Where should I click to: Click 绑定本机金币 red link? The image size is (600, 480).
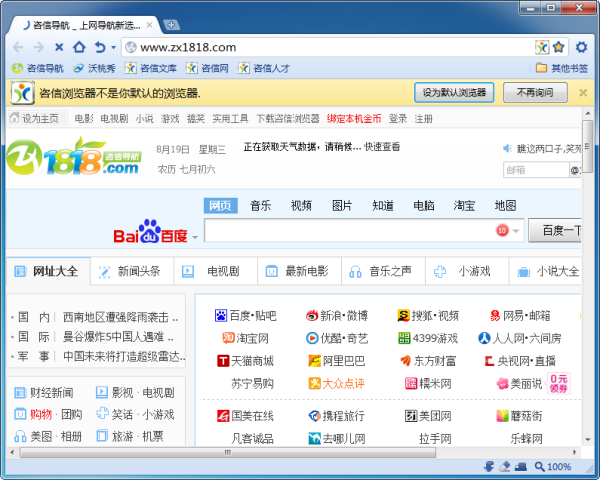point(354,119)
